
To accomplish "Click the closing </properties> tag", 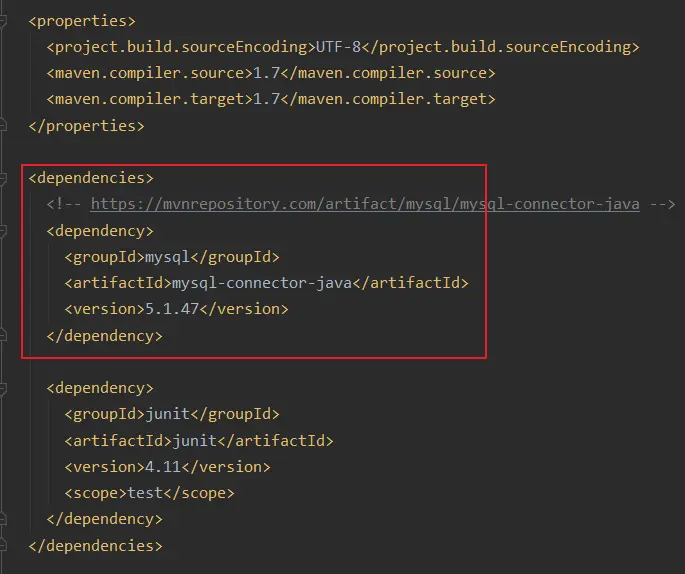I will pyautogui.click(x=86, y=126).
